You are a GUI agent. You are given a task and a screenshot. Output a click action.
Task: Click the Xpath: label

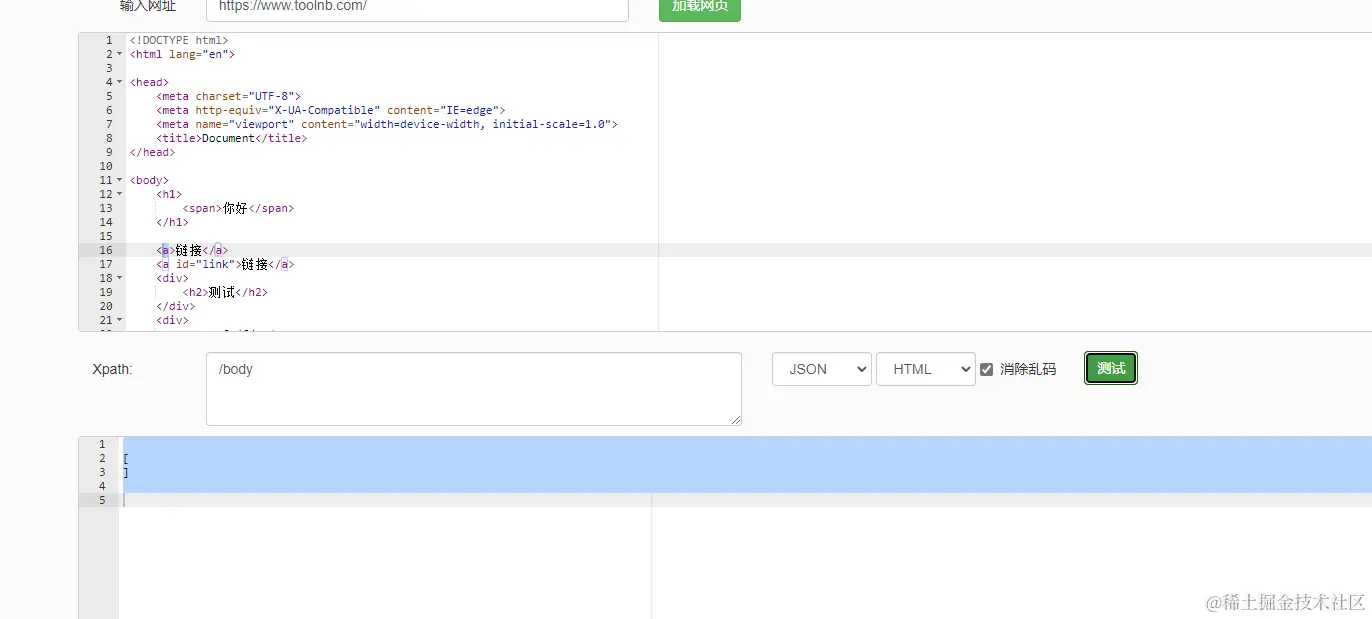(x=112, y=369)
